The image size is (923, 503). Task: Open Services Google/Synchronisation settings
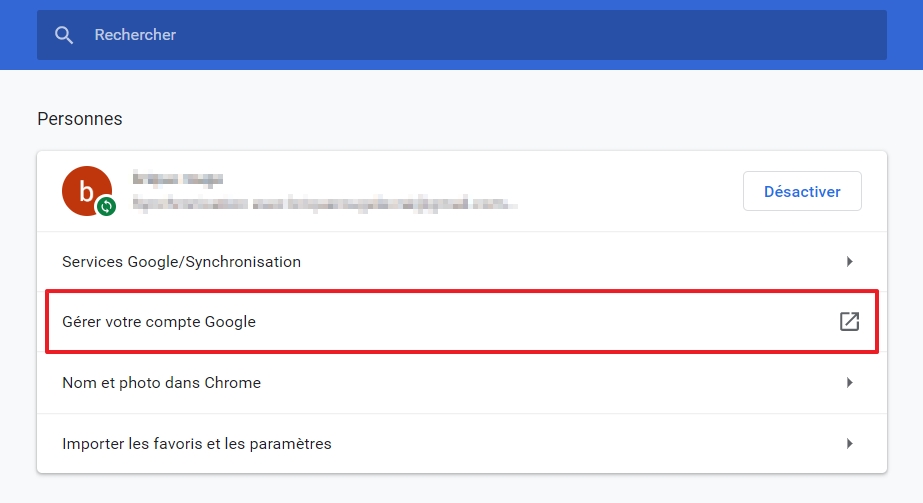tap(181, 262)
